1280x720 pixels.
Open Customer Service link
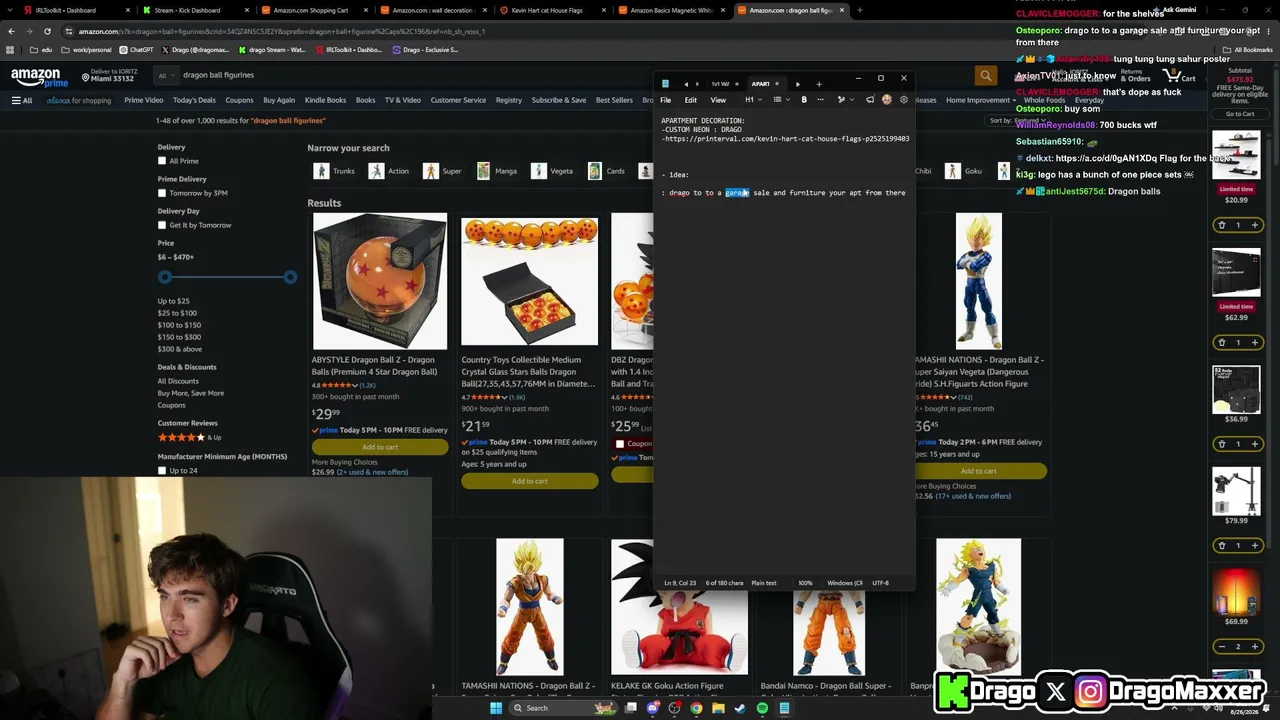click(x=458, y=100)
